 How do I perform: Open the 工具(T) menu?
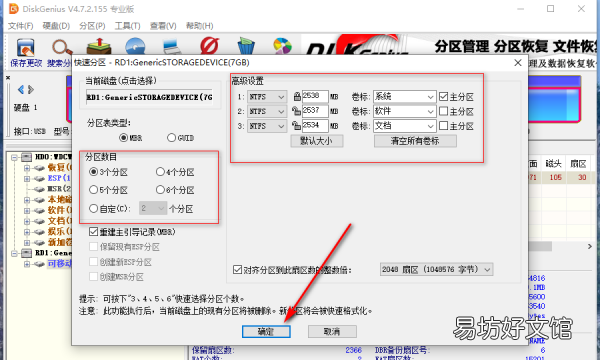(x=127, y=26)
